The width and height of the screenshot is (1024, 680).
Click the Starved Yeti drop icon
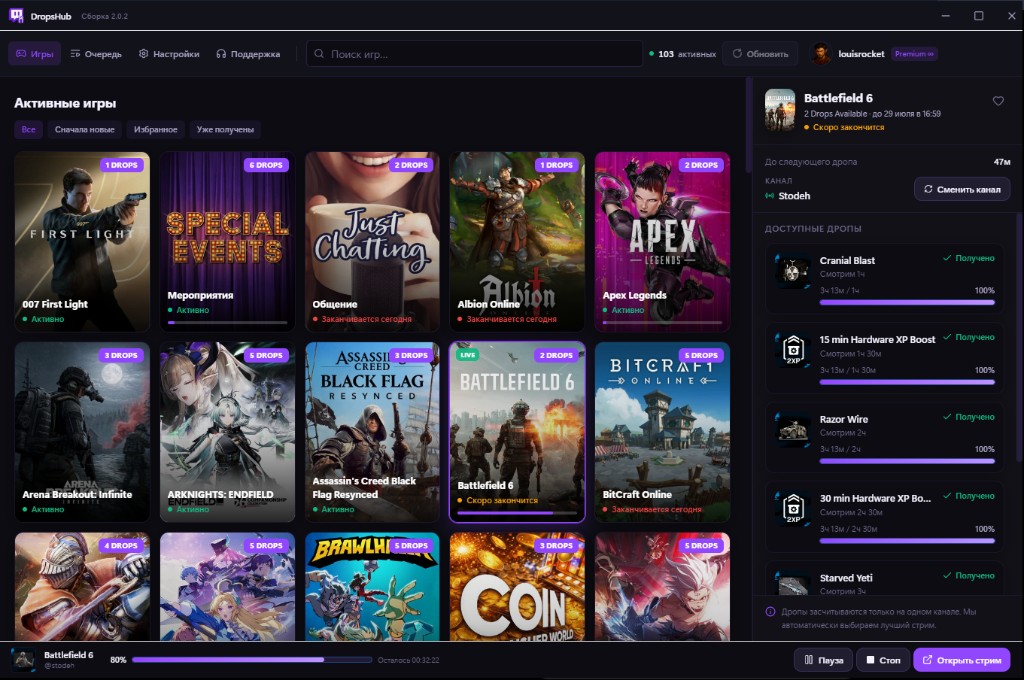(x=793, y=584)
